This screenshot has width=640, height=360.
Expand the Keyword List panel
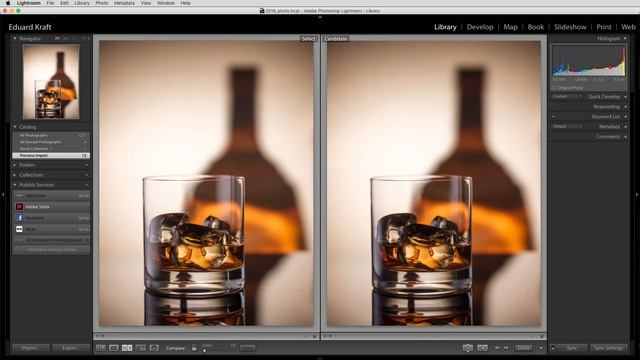[x=626, y=117]
